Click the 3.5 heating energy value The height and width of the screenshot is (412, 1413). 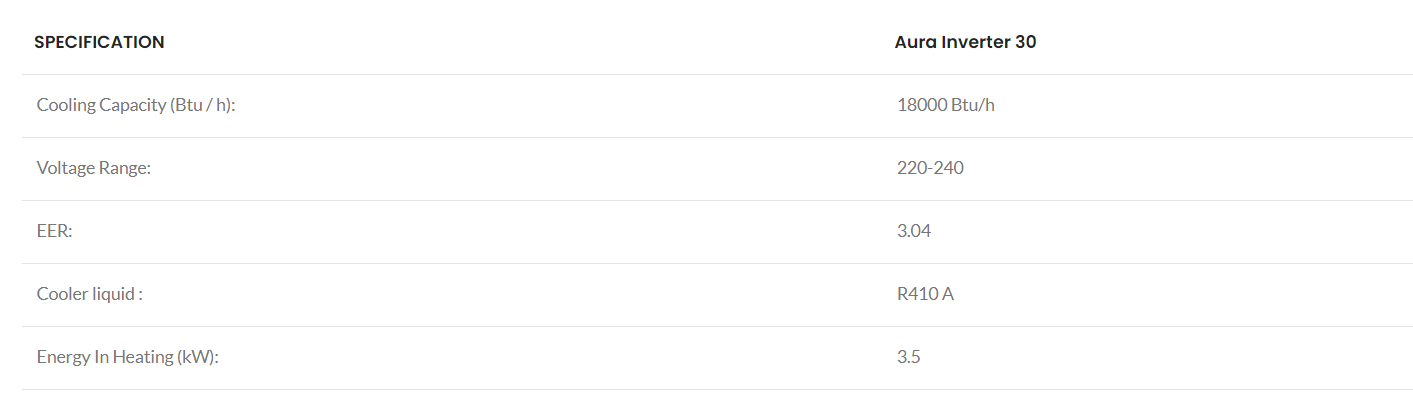[x=908, y=357]
